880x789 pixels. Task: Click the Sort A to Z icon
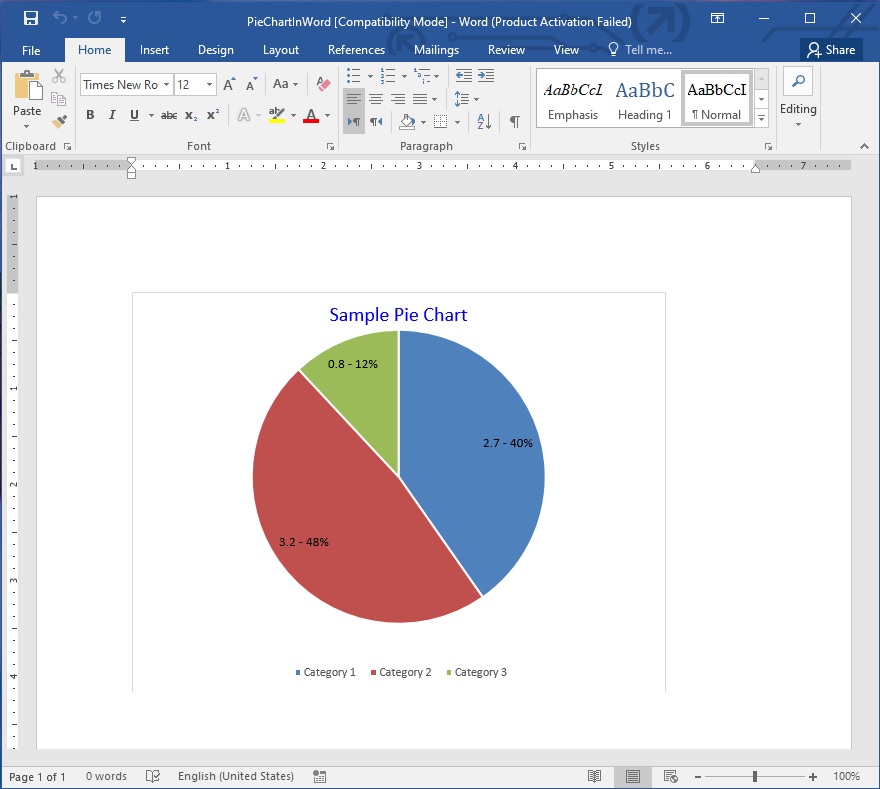[484, 121]
